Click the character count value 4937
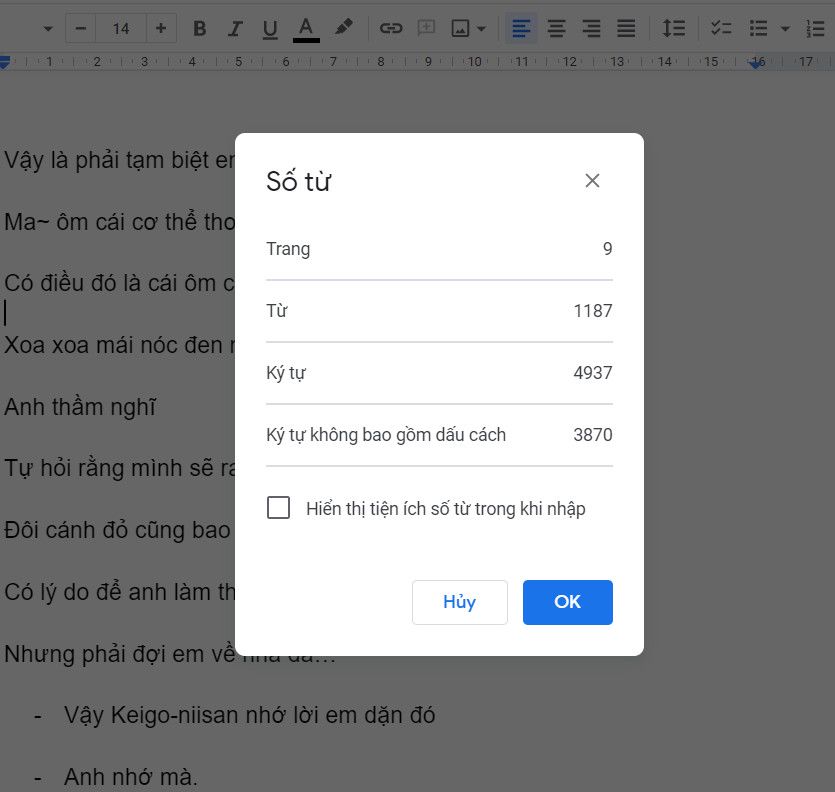 (x=593, y=373)
